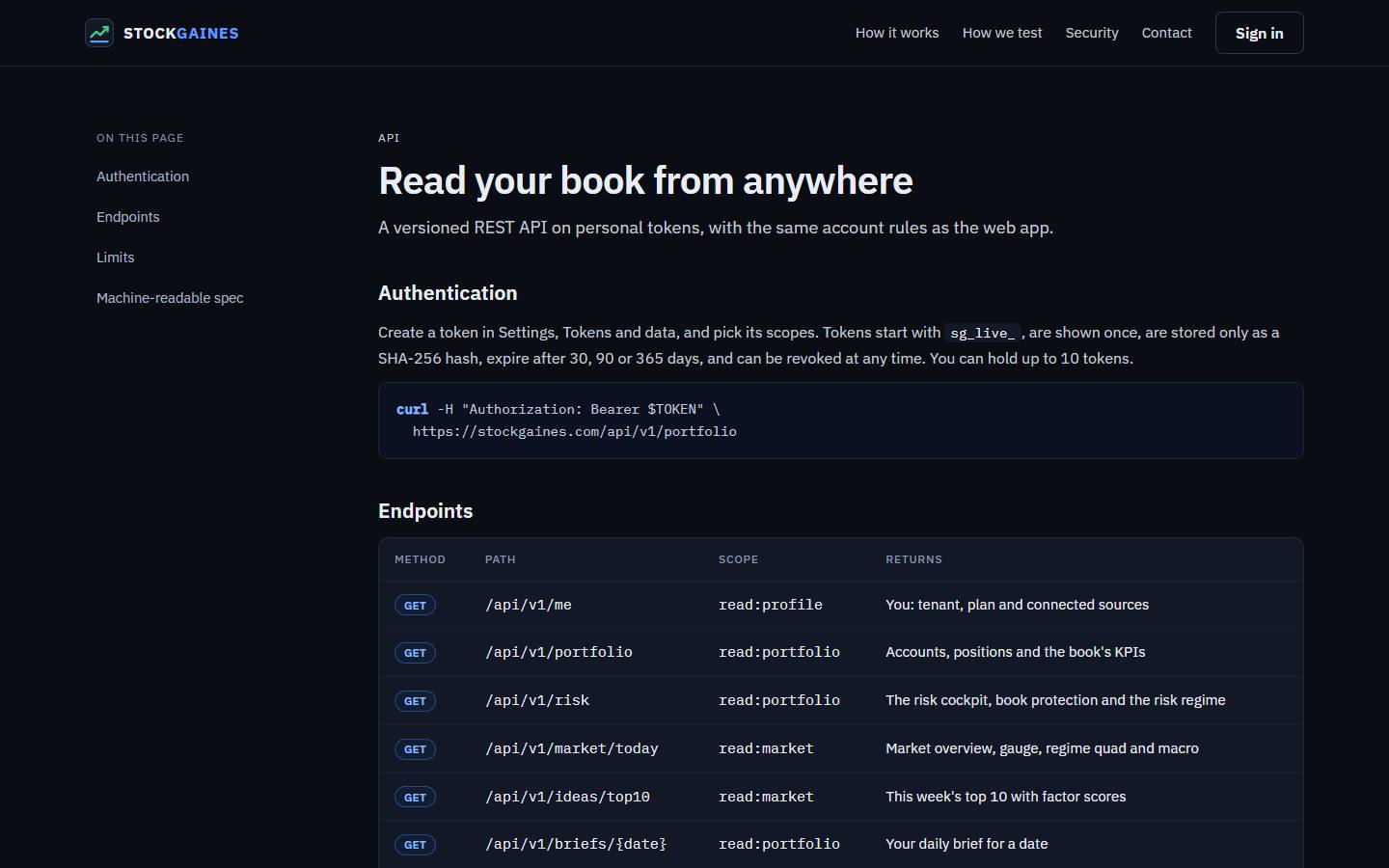Click the sg_live_ inline code token
The height and width of the screenshot is (868, 1389).
tap(983, 333)
